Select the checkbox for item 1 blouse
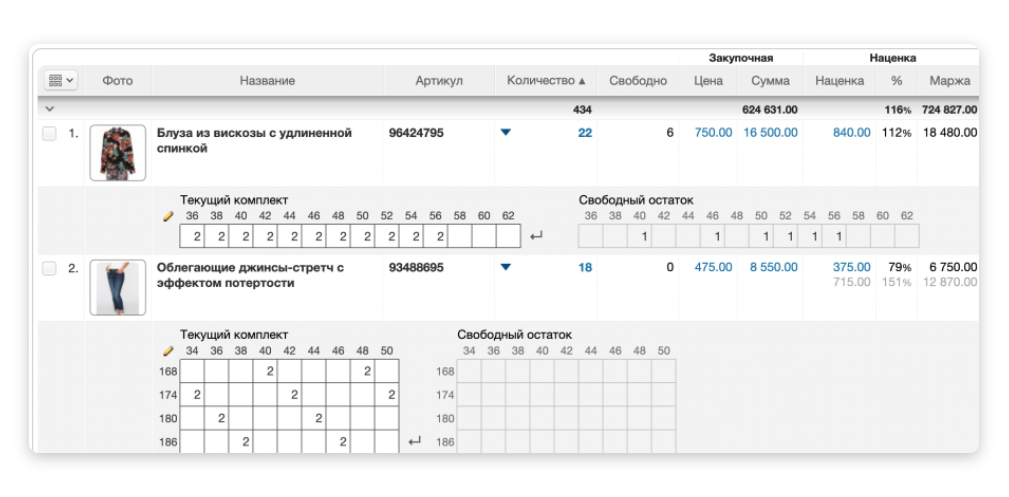The height and width of the screenshot is (497, 1009). point(49,133)
